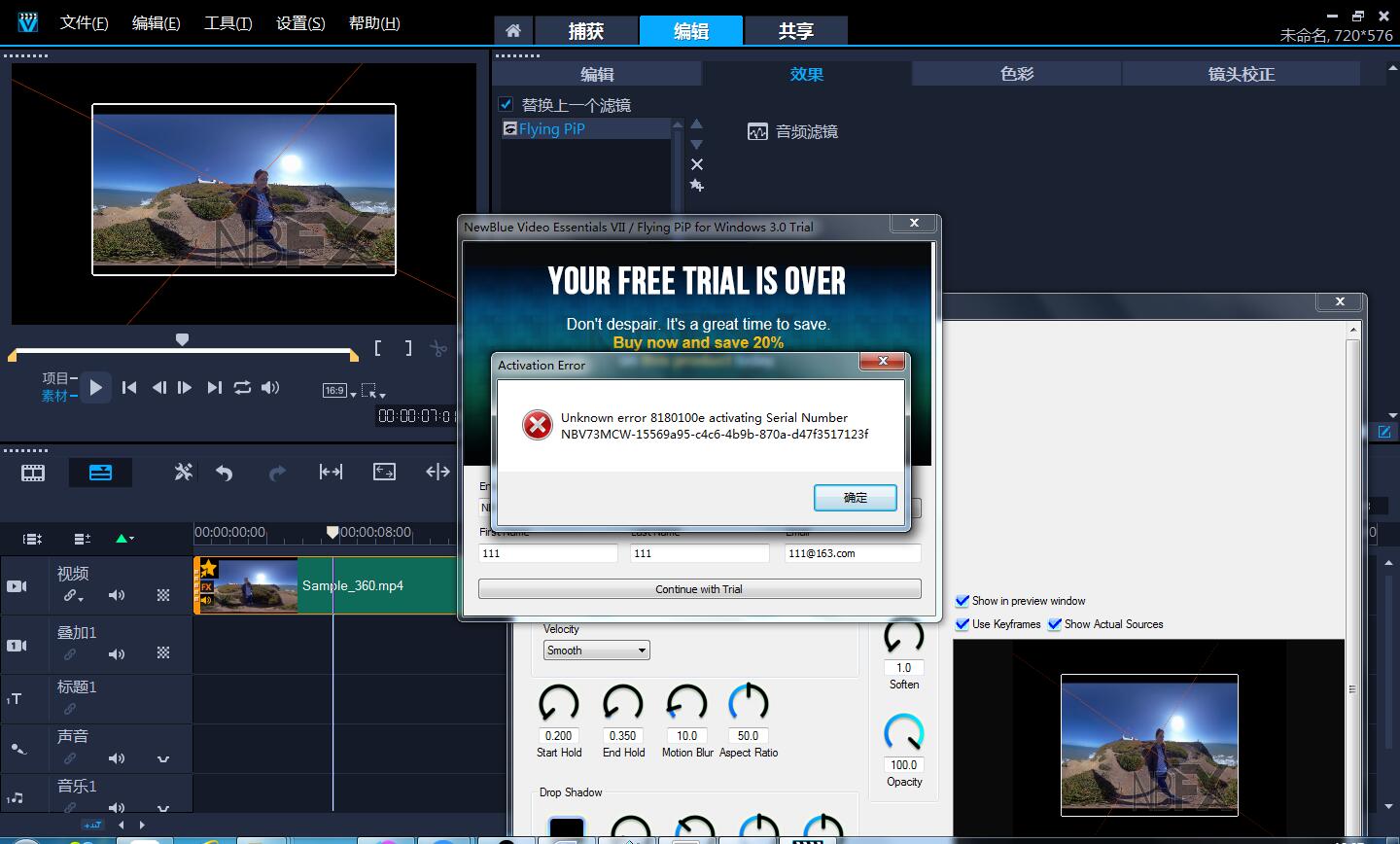Switch to Timeline view

pos(100,473)
